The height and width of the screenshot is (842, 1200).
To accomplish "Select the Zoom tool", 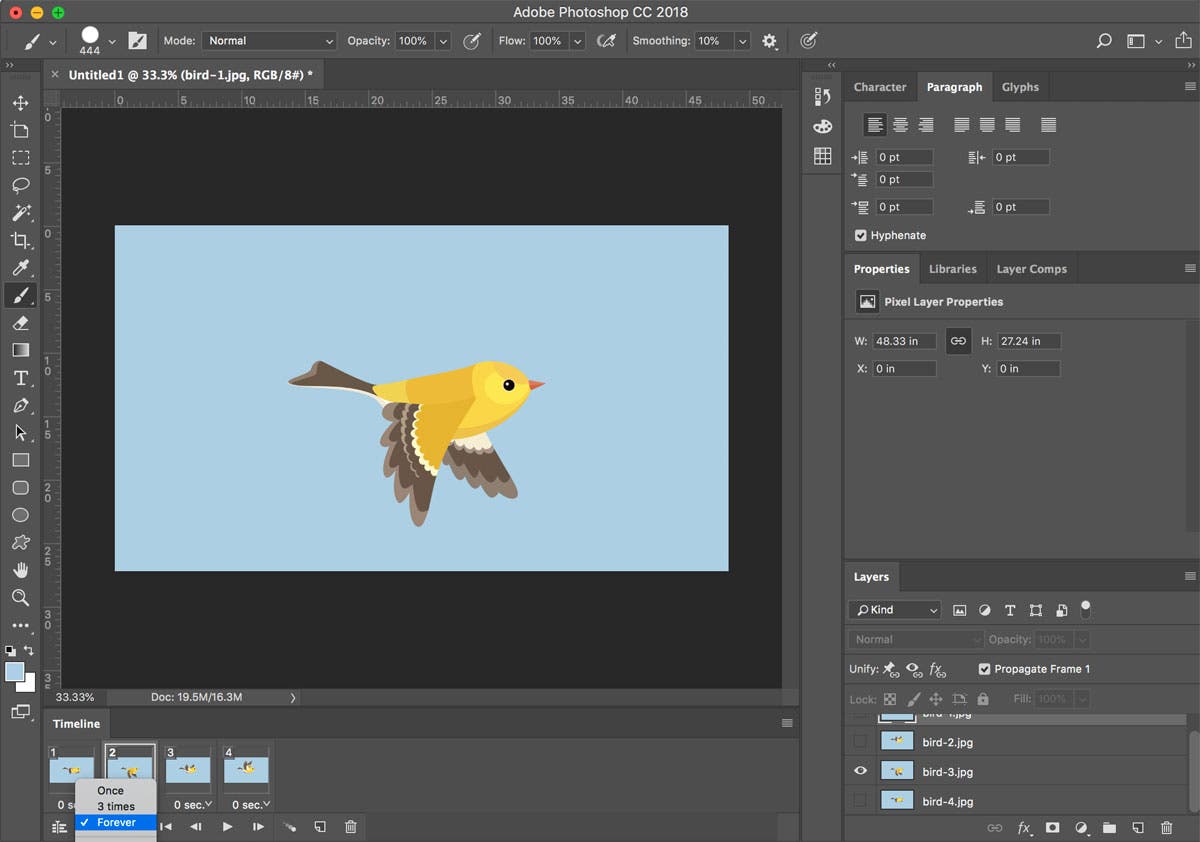I will (20, 597).
